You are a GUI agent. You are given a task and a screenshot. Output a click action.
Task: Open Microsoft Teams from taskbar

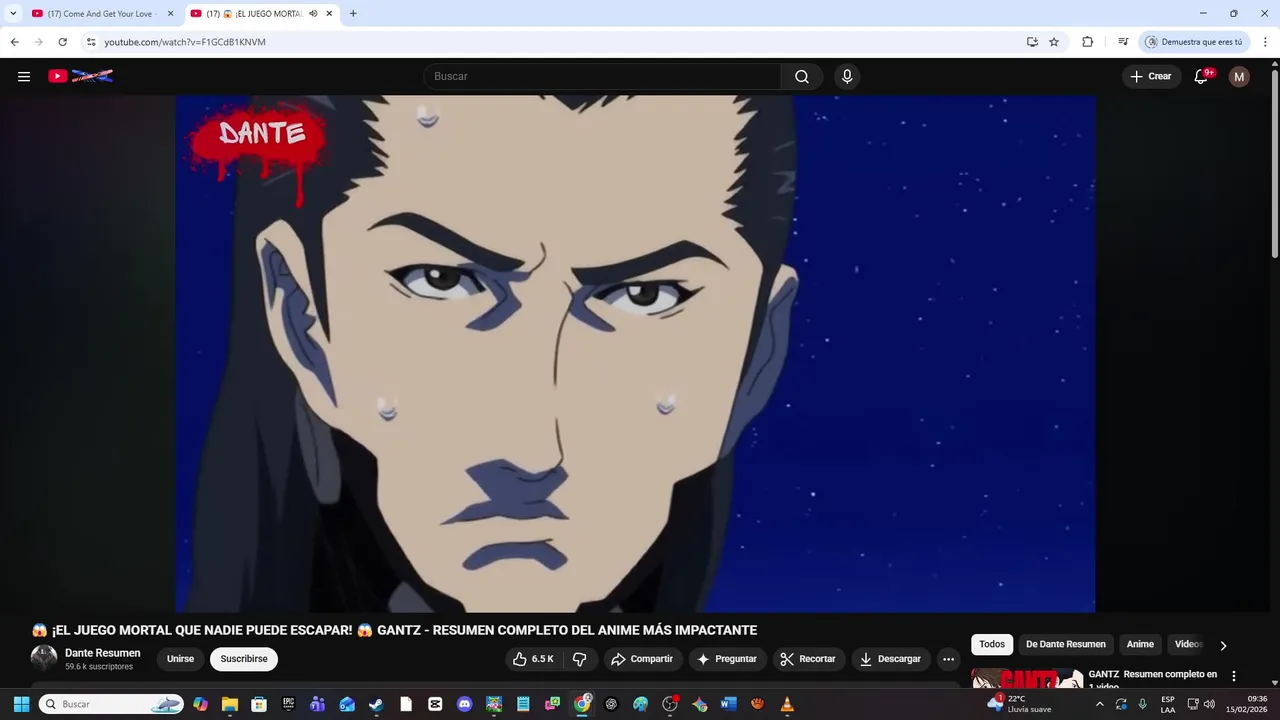[317, 704]
